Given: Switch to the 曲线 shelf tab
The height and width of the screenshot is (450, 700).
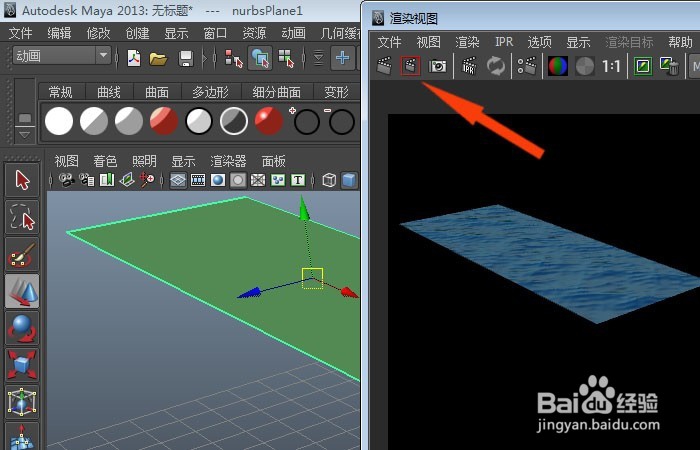Looking at the screenshot, I should (x=109, y=92).
